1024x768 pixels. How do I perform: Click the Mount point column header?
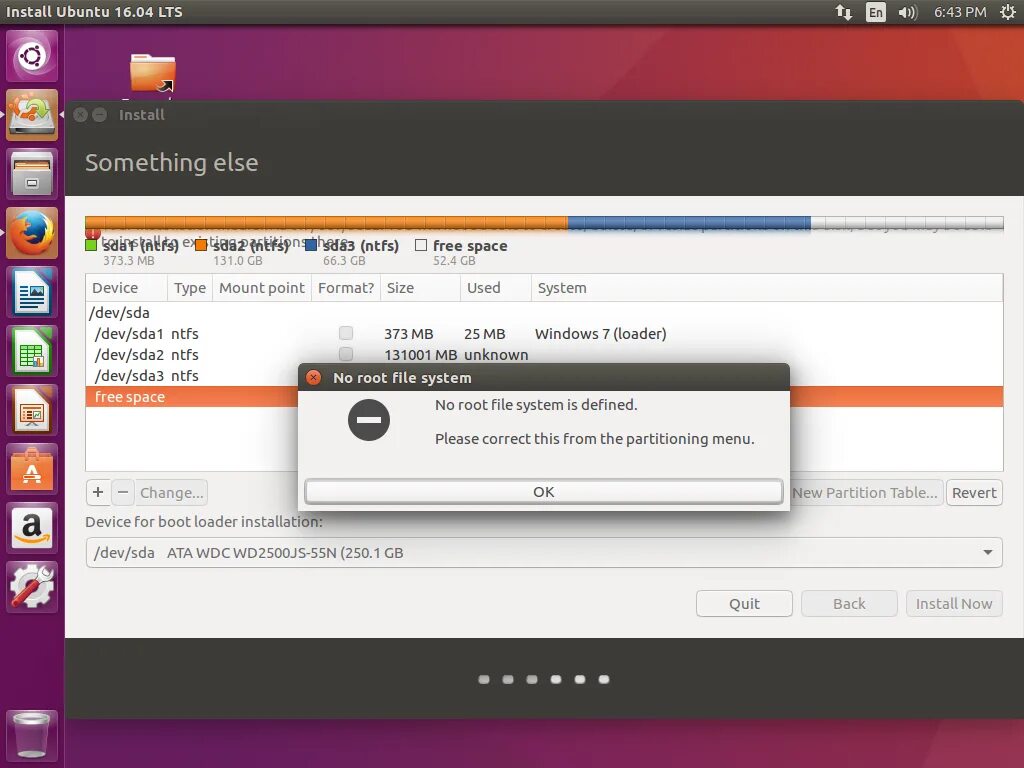[x=262, y=288]
